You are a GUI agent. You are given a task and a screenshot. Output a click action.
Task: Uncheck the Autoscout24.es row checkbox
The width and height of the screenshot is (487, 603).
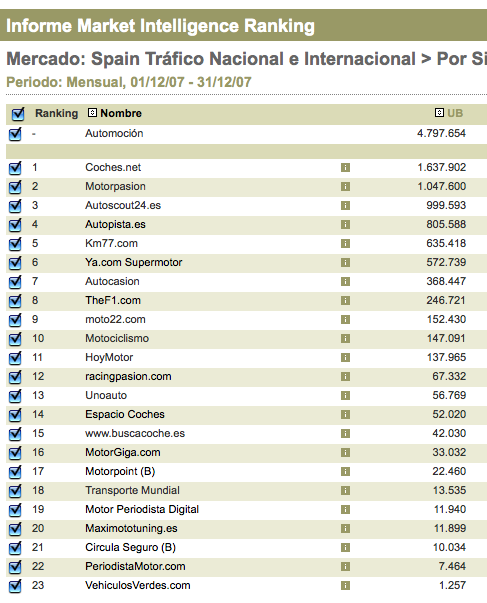15,206
